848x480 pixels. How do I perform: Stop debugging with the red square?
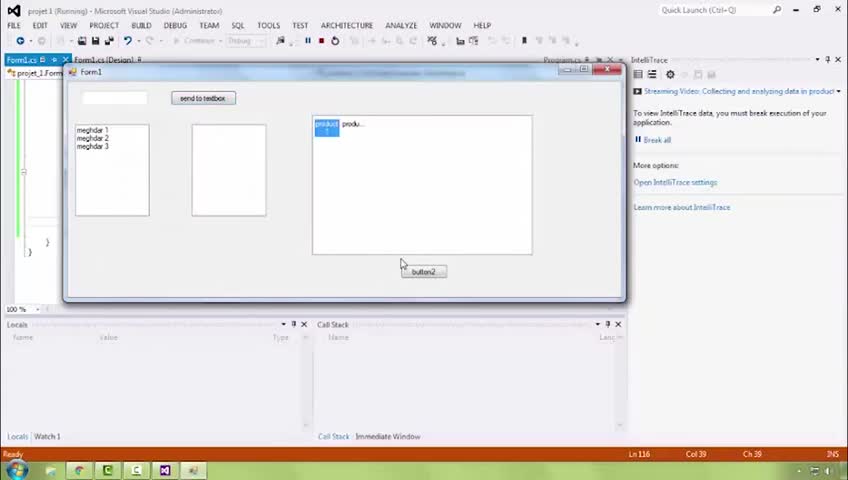coord(321,41)
